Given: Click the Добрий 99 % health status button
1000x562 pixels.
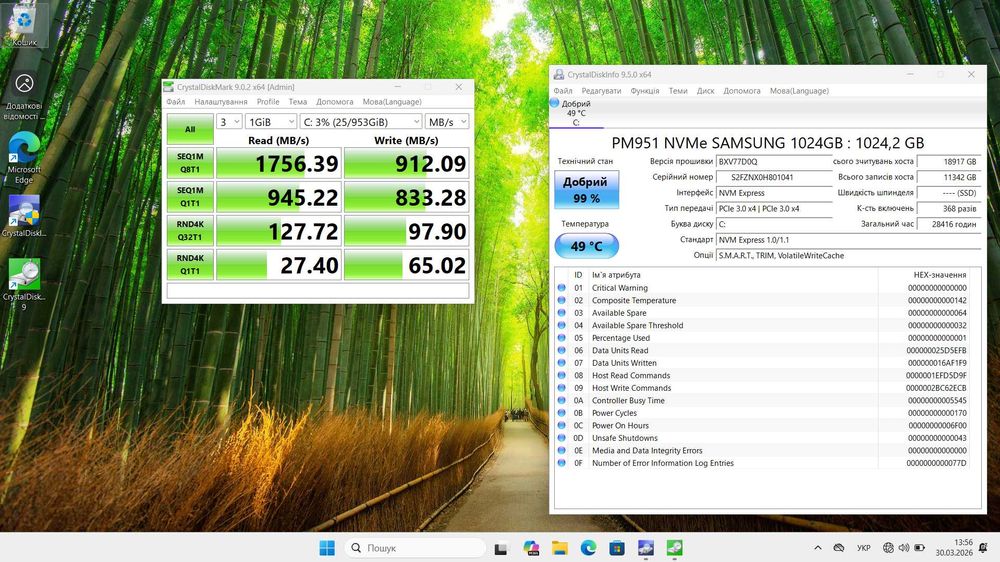Looking at the screenshot, I should point(586,189).
